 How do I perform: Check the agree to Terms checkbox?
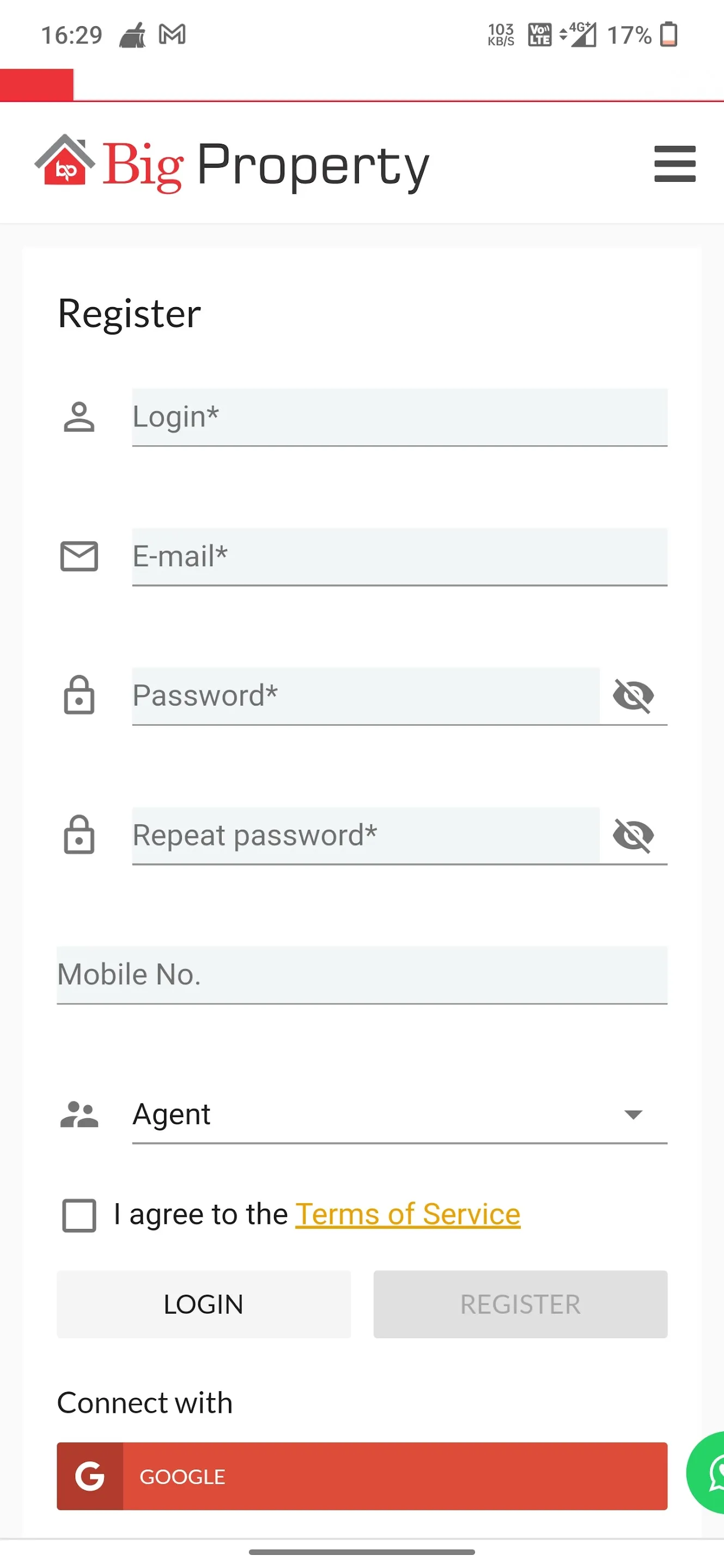click(79, 1216)
